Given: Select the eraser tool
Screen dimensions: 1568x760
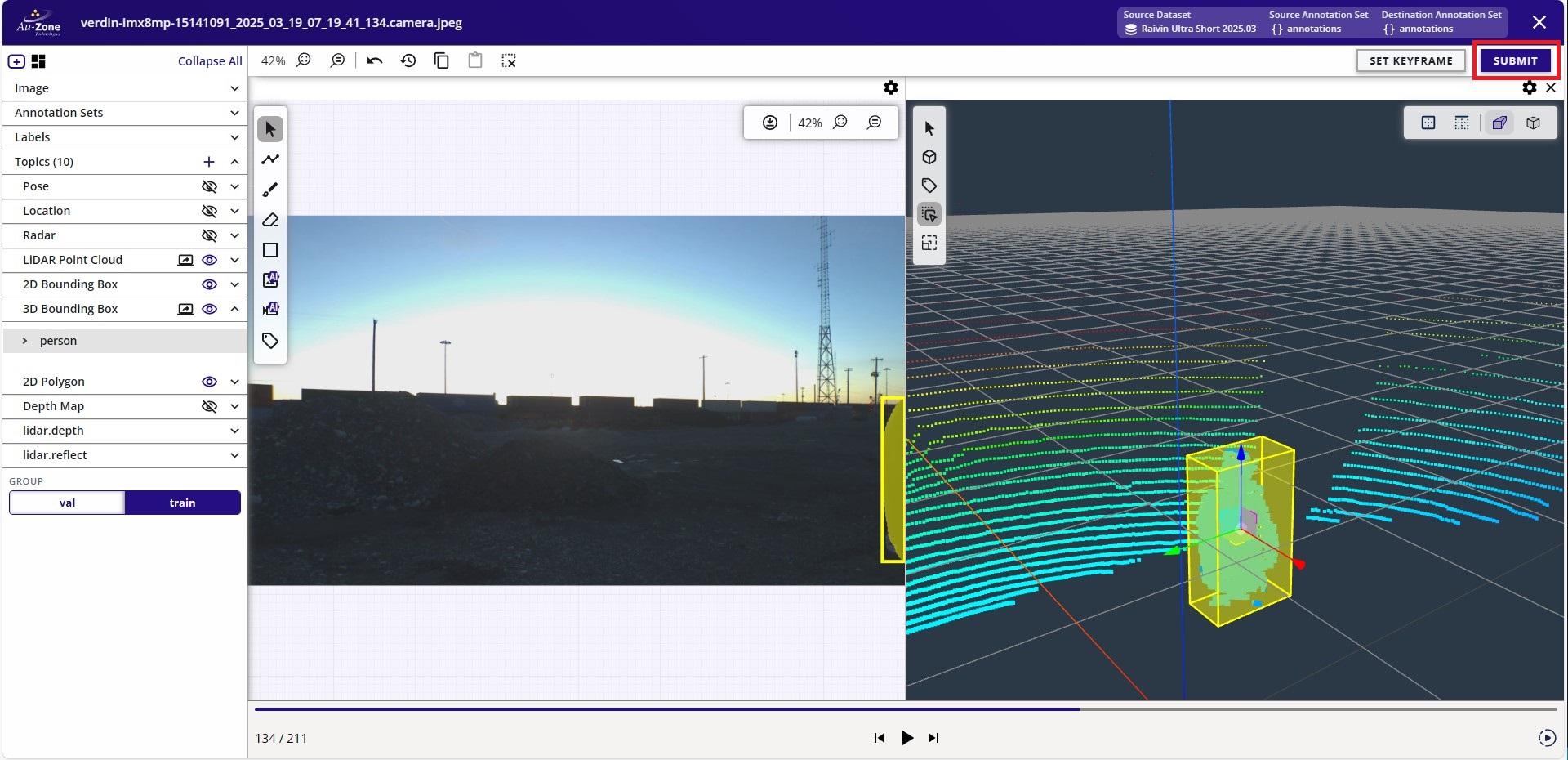Looking at the screenshot, I should (270, 220).
